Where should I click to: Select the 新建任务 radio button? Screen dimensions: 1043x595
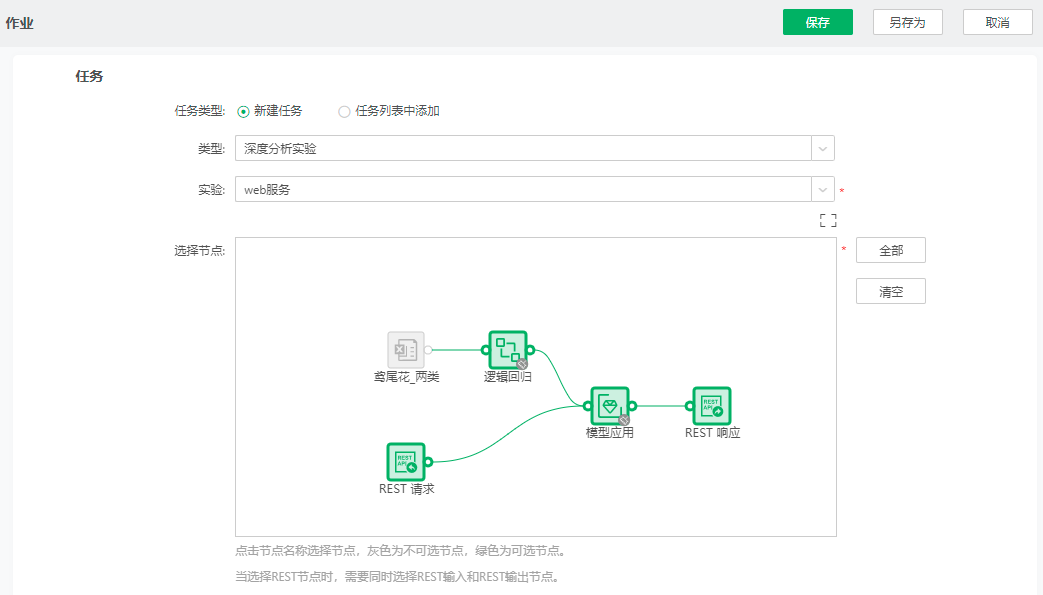[241, 112]
